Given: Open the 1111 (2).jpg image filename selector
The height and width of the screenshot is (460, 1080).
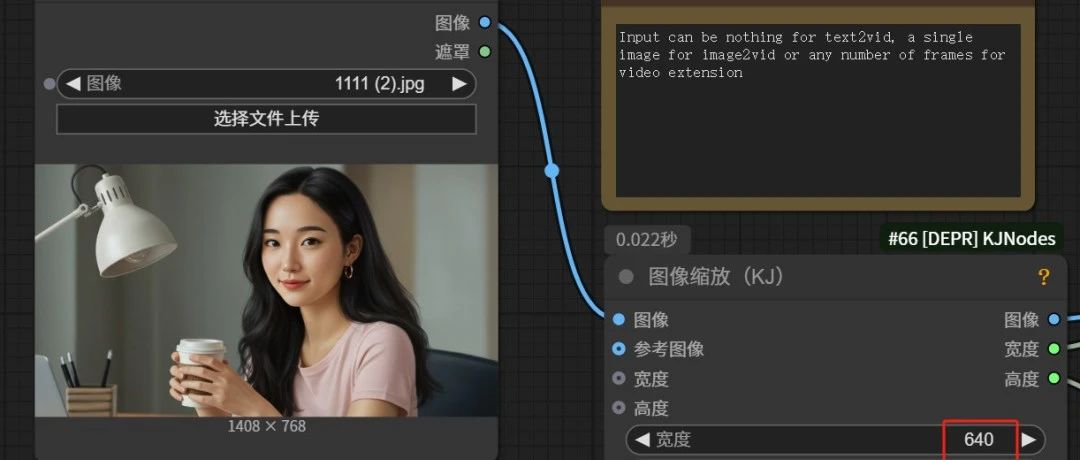Looking at the screenshot, I should pyautogui.click(x=266, y=84).
